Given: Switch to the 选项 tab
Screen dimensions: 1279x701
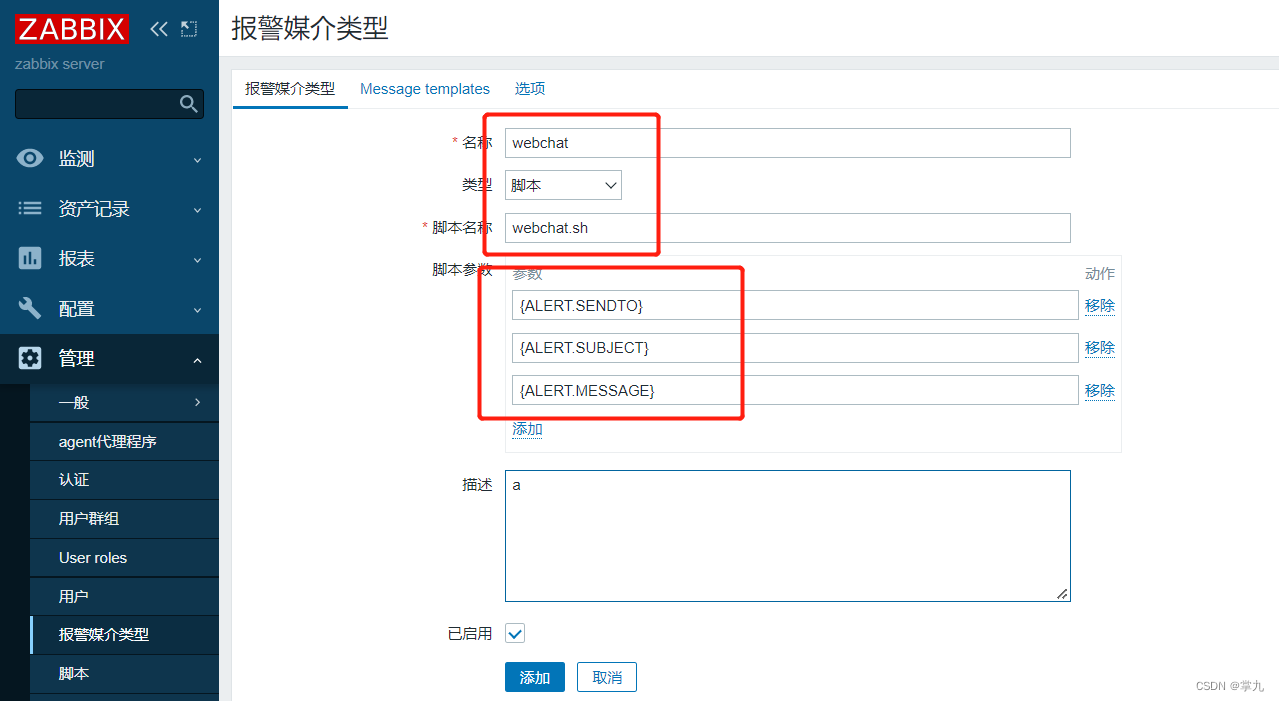Looking at the screenshot, I should tap(530, 89).
